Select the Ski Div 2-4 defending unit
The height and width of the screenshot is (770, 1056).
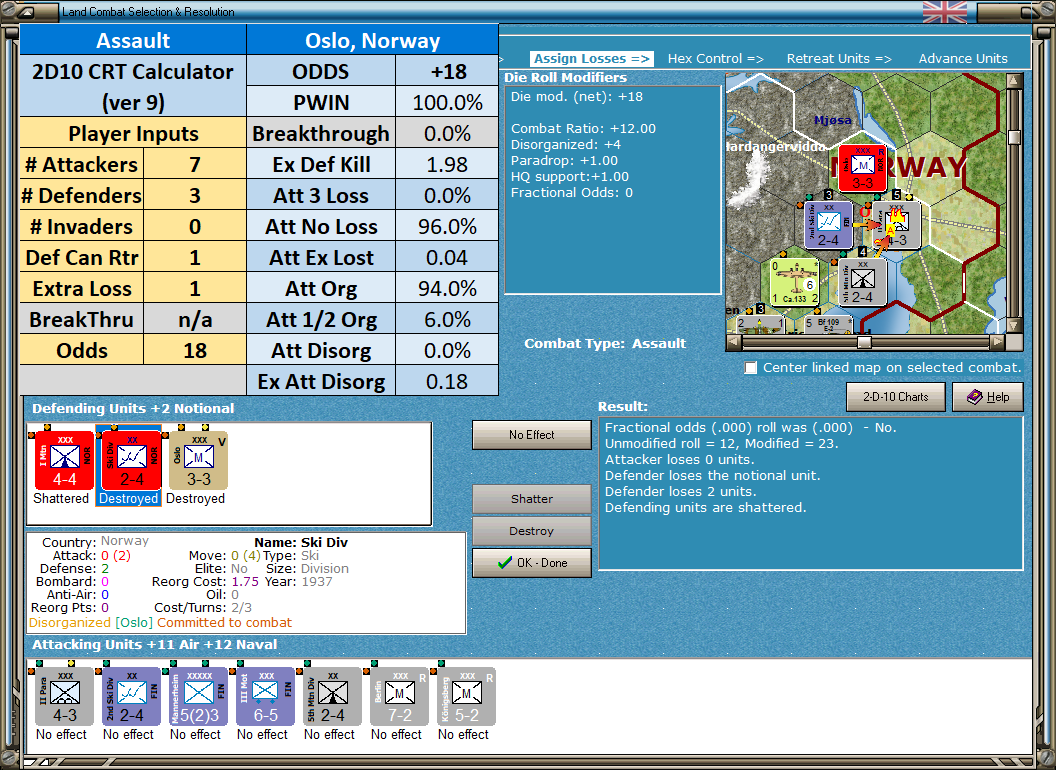coord(131,461)
